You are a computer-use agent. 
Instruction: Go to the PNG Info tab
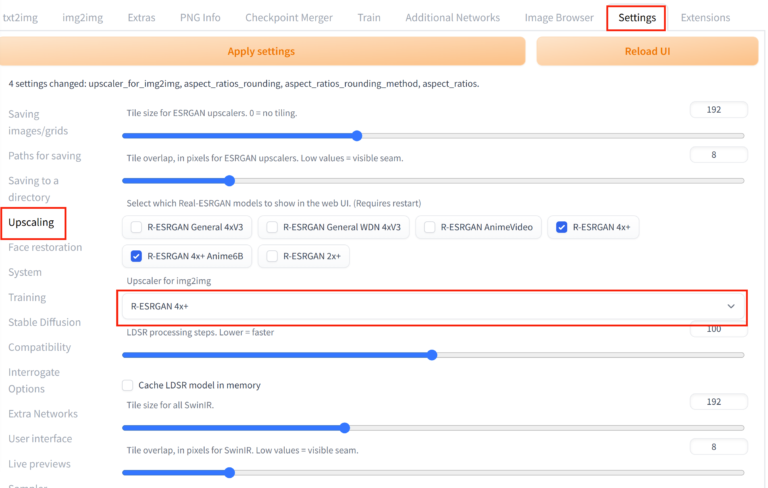point(200,18)
